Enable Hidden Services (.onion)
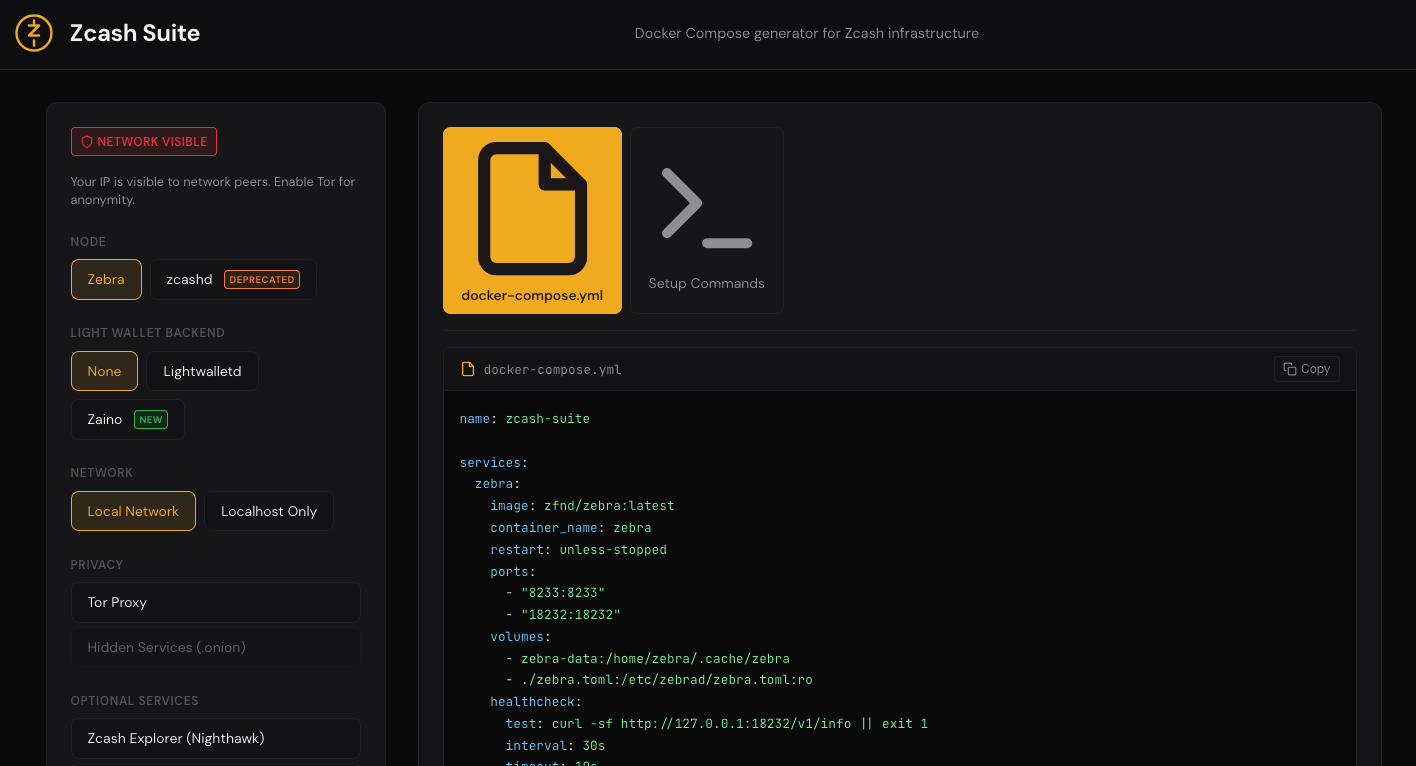This screenshot has width=1416, height=766. point(215,647)
